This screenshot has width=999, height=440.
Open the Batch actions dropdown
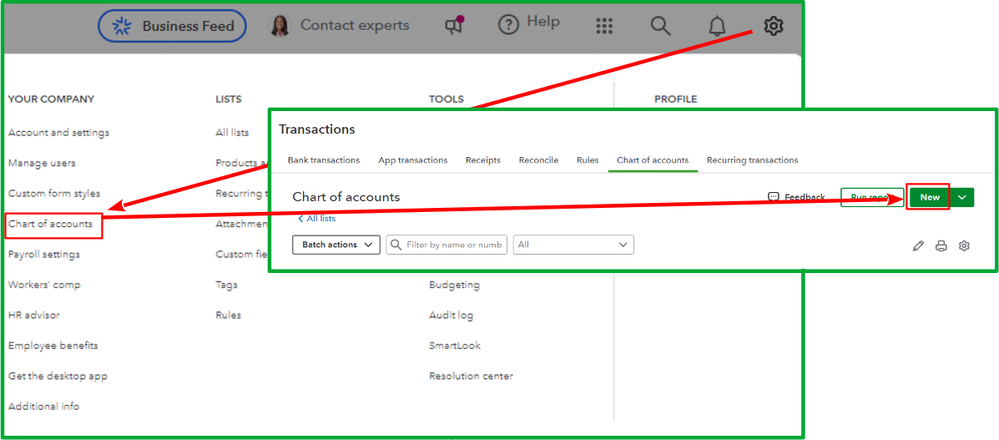336,245
